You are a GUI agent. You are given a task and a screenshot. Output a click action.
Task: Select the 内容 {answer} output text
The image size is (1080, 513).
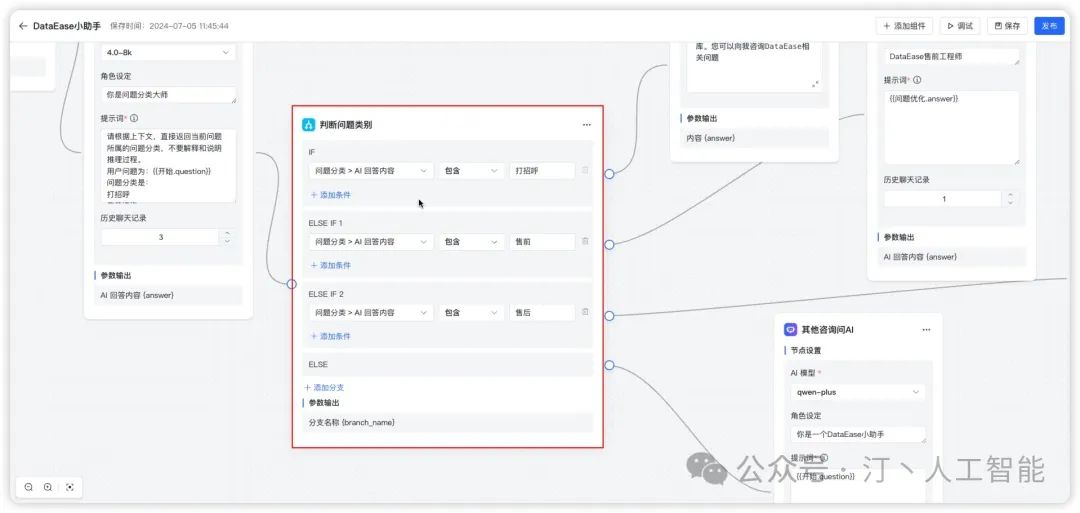(x=711, y=138)
